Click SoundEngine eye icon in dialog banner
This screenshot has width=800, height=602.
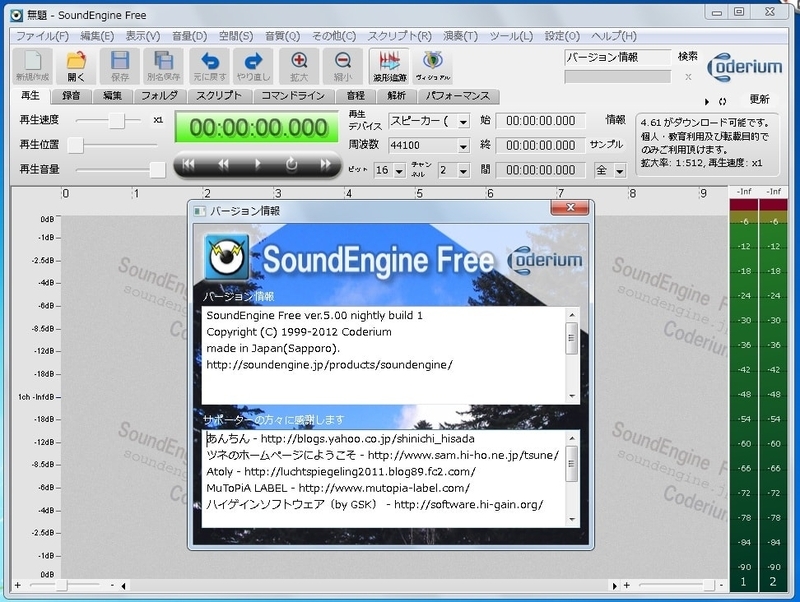coord(227,257)
